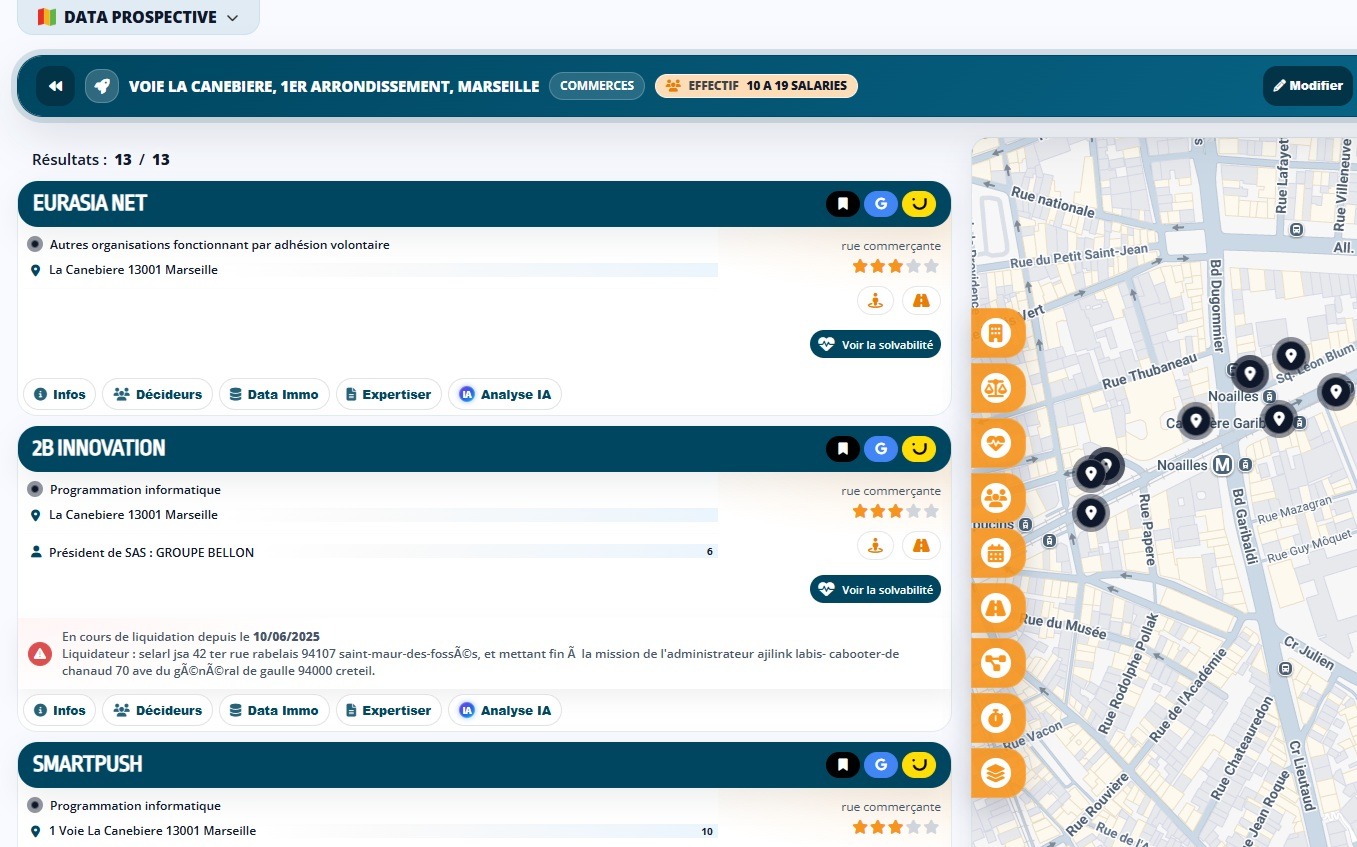1357x847 pixels.
Task: Click 'Autres organisations fonctionnant par adhésion volontaire' text
Action: pyautogui.click(x=220, y=244)
